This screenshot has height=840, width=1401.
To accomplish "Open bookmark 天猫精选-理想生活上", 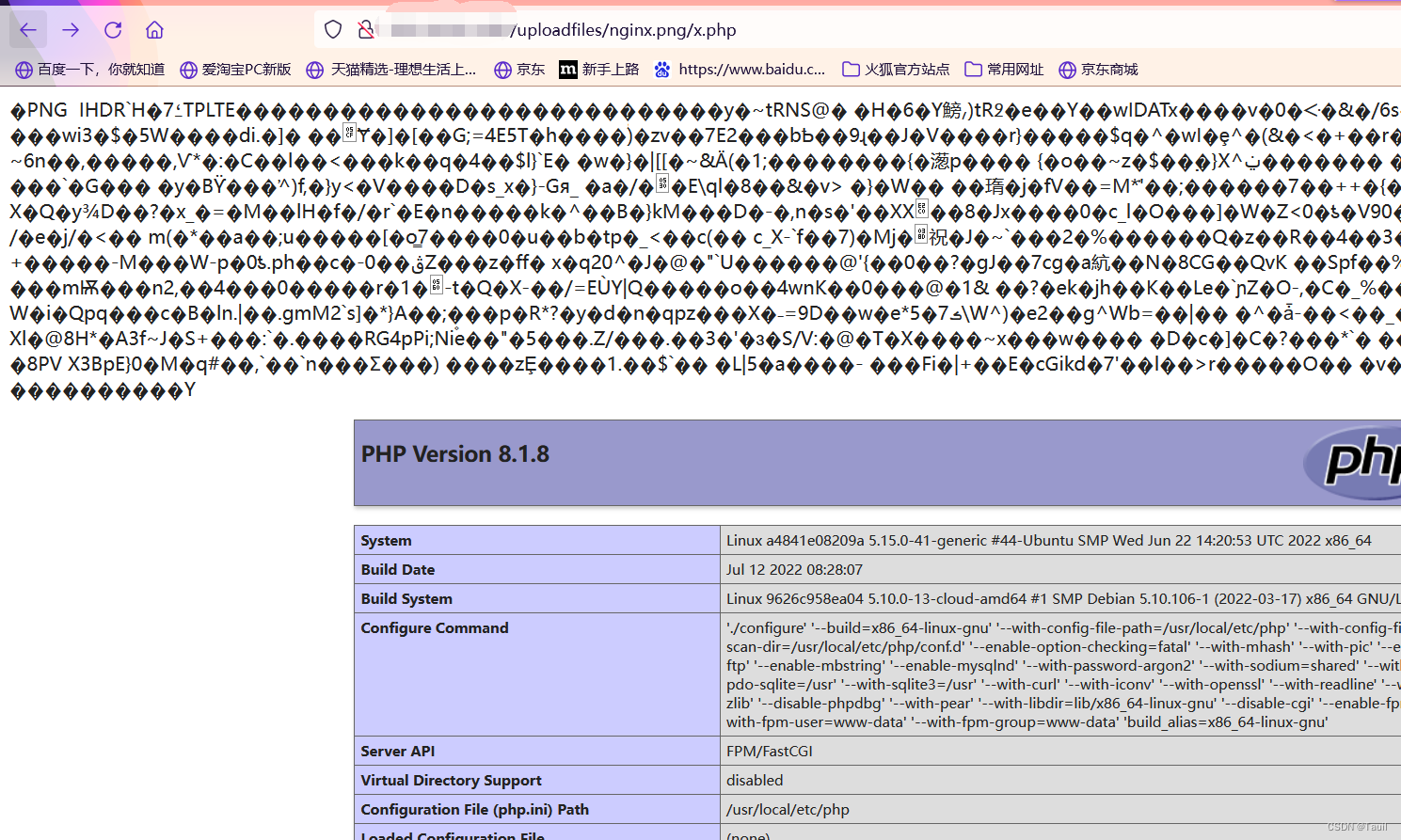I will tap(391, 70).
